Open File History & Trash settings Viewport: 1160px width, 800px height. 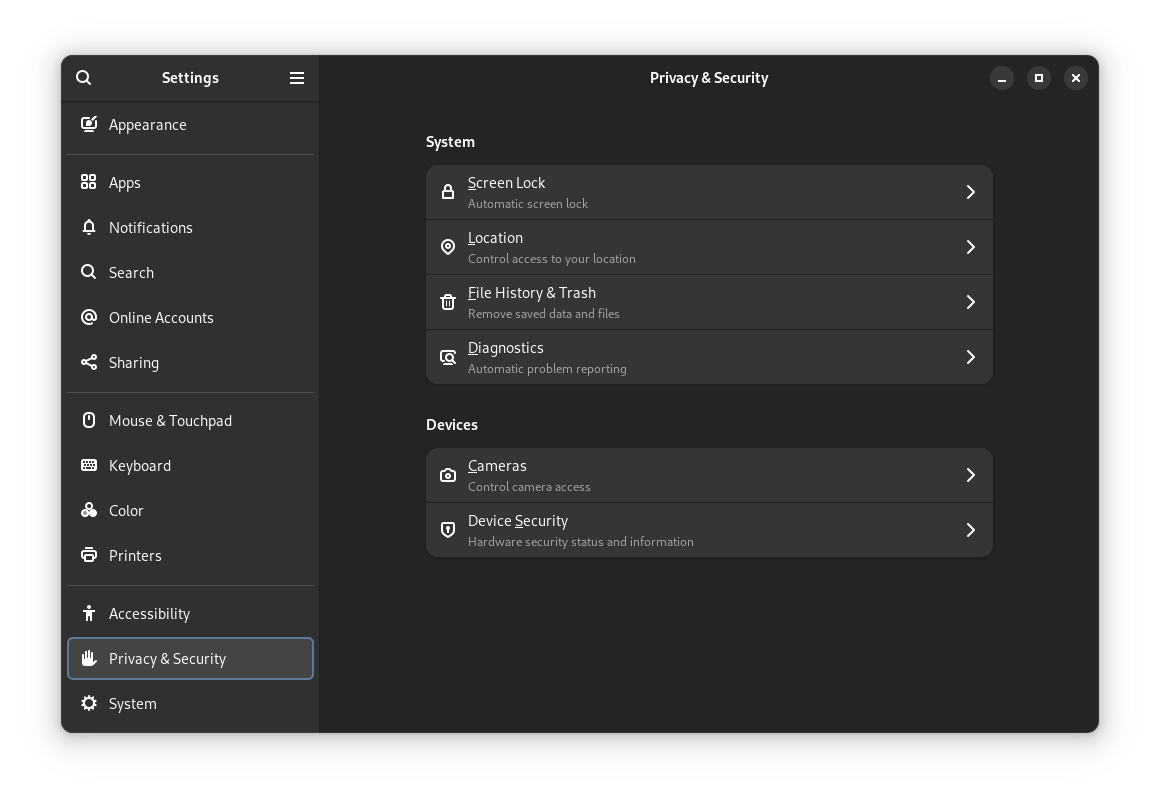[709, 301]
